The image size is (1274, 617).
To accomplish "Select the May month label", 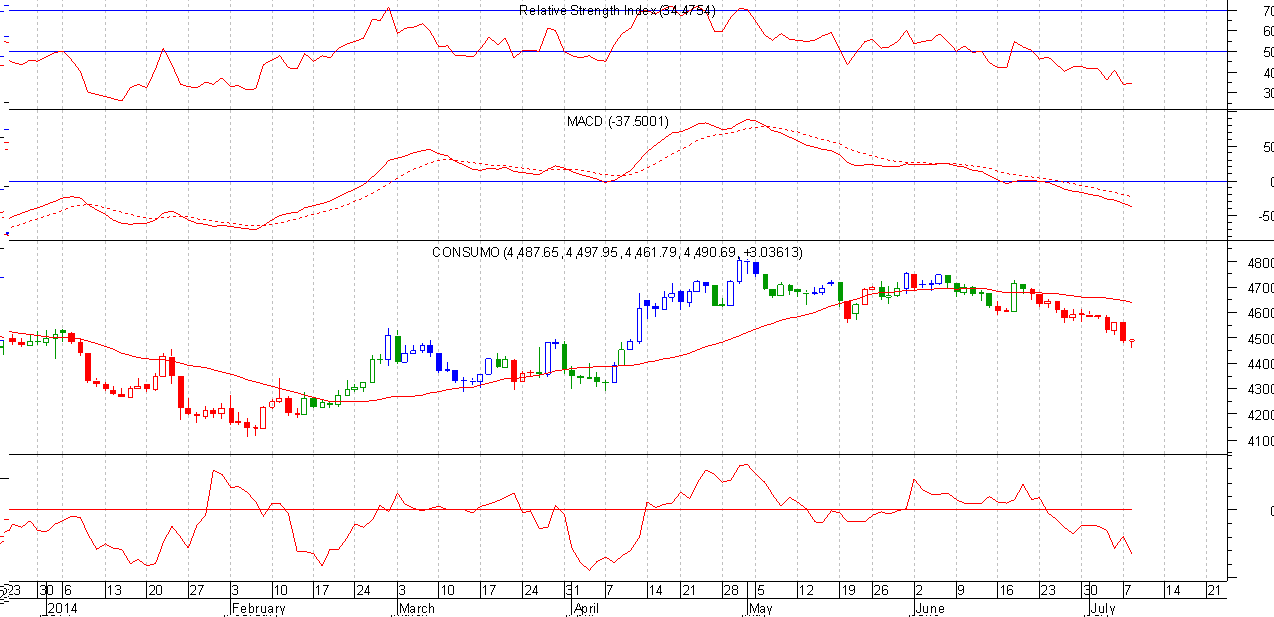I will pyautogui.click(x=762, y=608).
